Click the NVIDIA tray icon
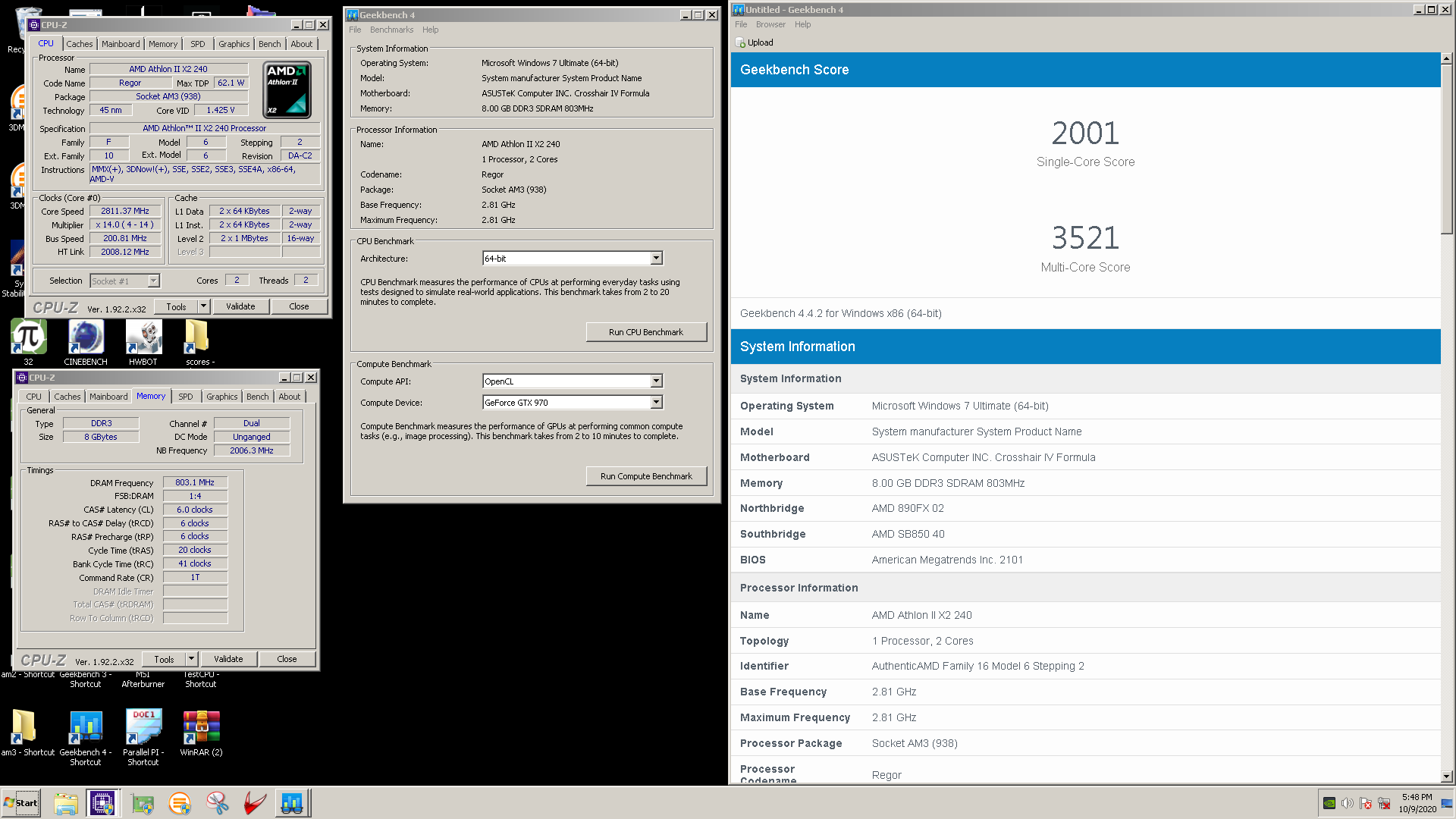Image resolution: width=1456 pixels, height=819 pixels. click(x=1329, y=803)
